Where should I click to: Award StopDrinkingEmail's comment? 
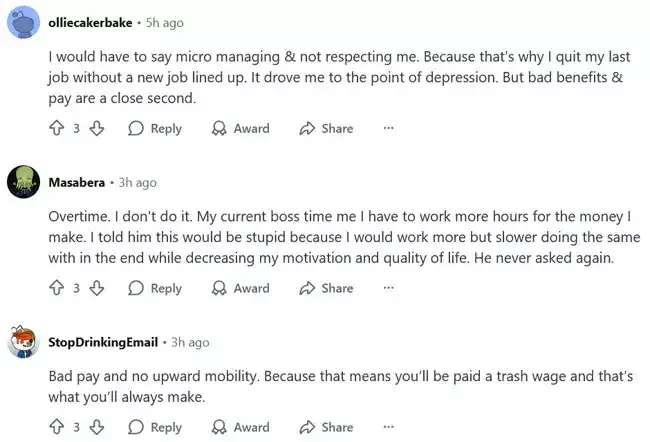(x=240, y=427)
